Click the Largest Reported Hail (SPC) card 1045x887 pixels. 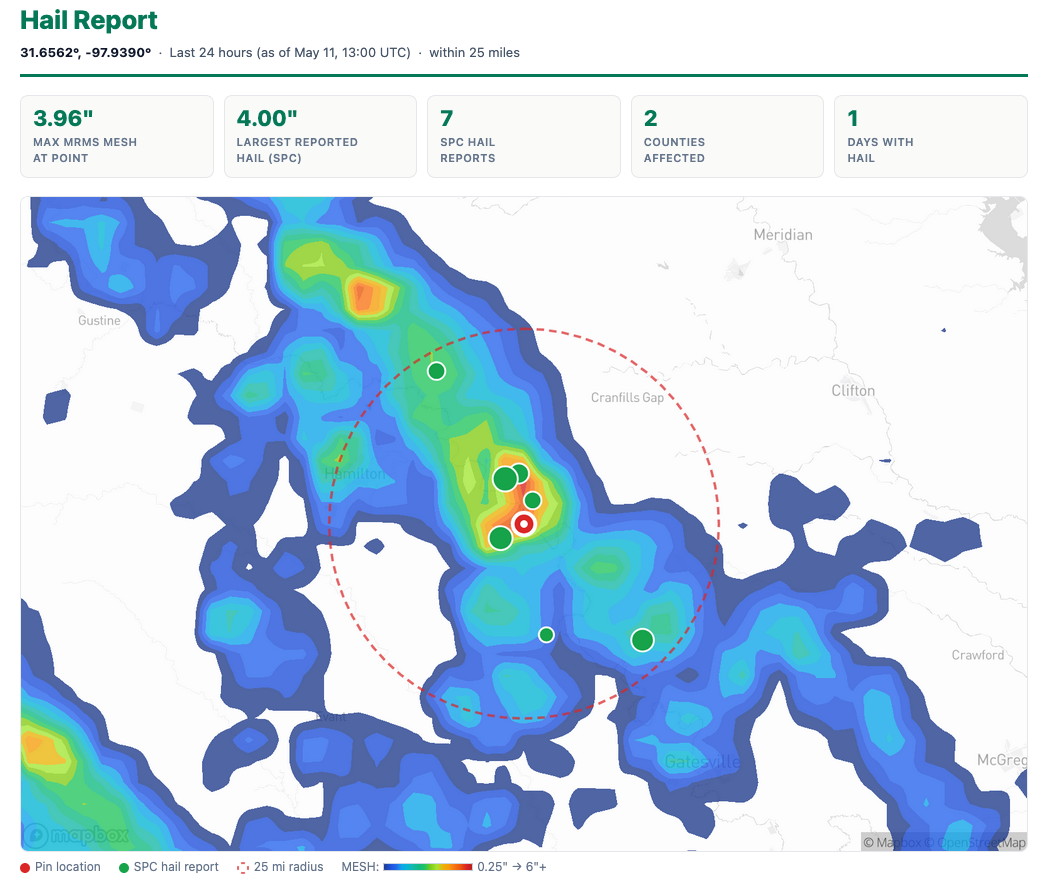click(321, 137)
